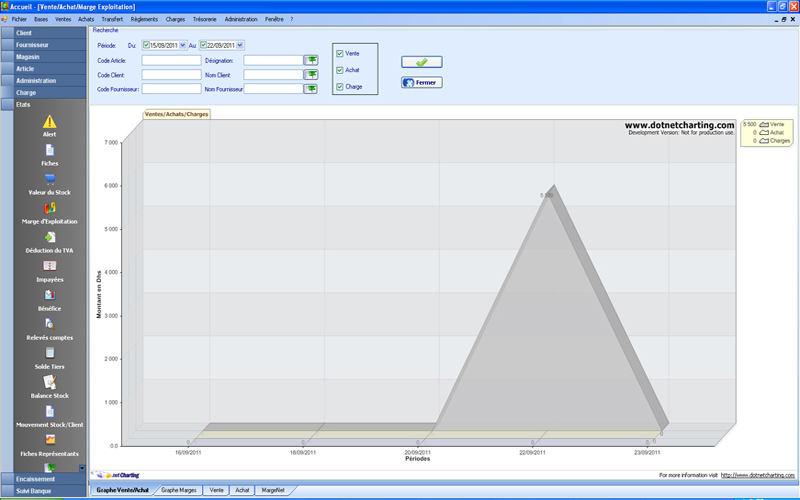Open the Transfert menu
The width and height of the screenshot is (800, 500).
point(112,19)
